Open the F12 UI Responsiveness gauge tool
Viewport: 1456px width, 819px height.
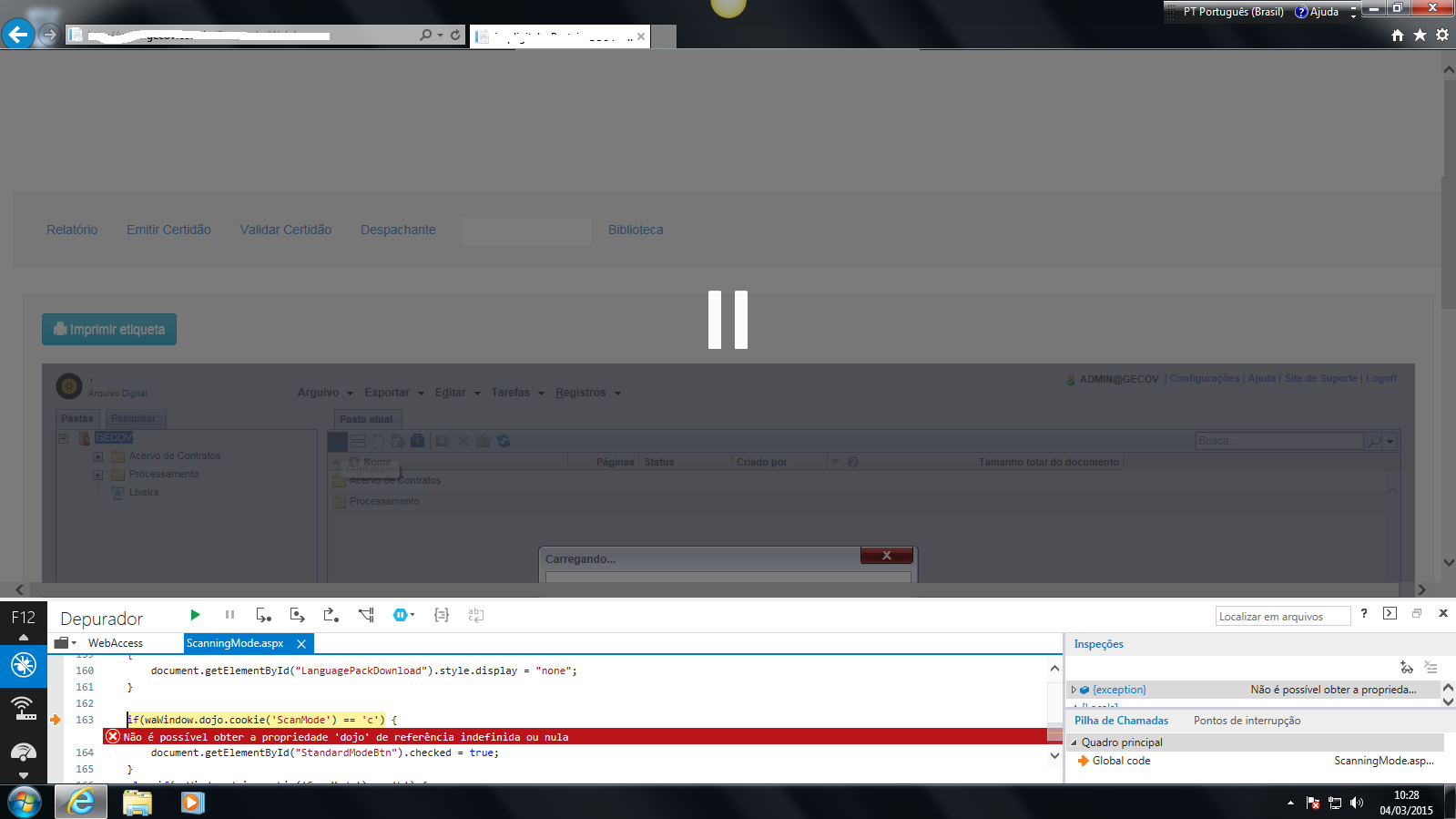[x=24, y=752]
